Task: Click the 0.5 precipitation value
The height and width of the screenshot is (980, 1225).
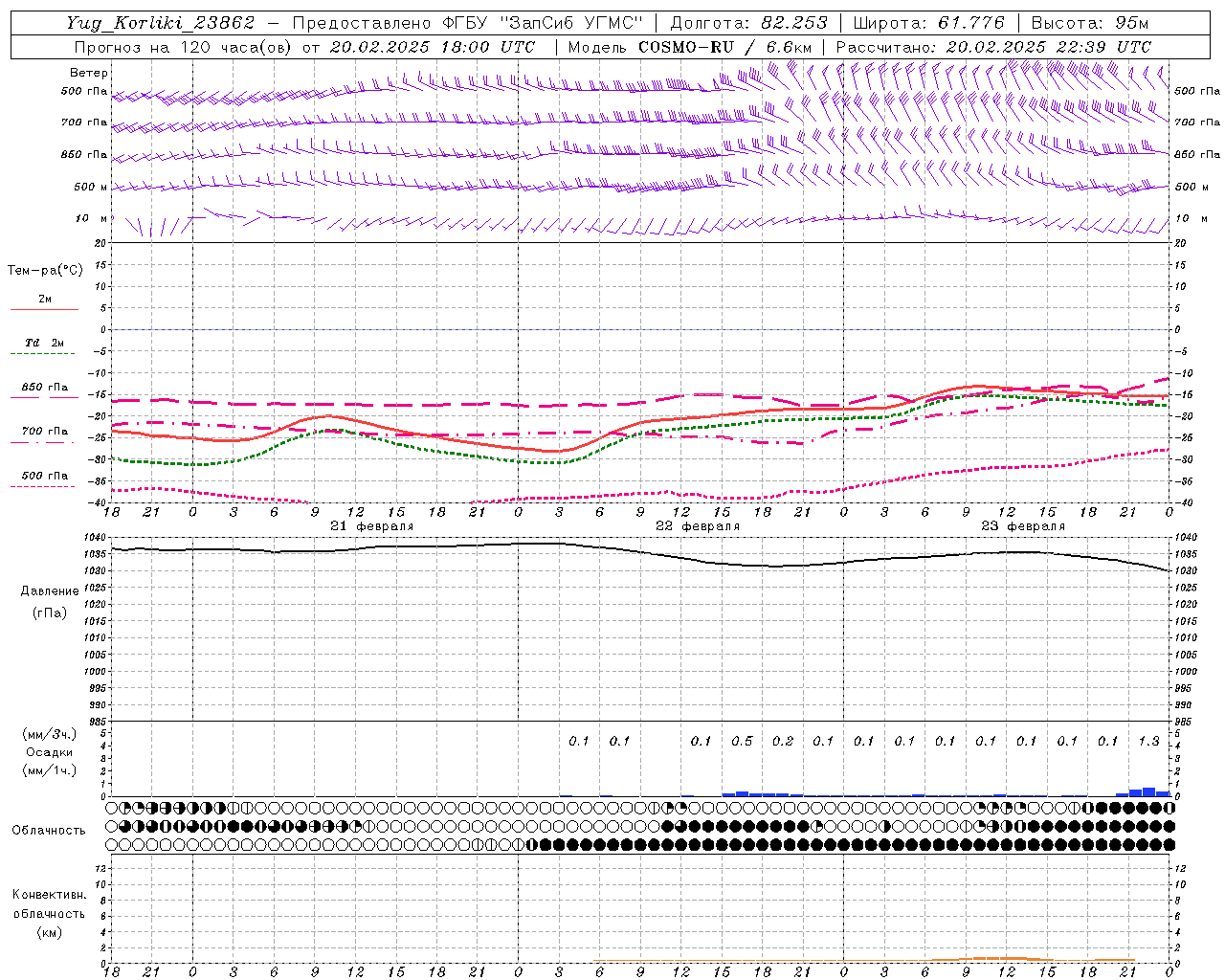Action: coord(742,741)
